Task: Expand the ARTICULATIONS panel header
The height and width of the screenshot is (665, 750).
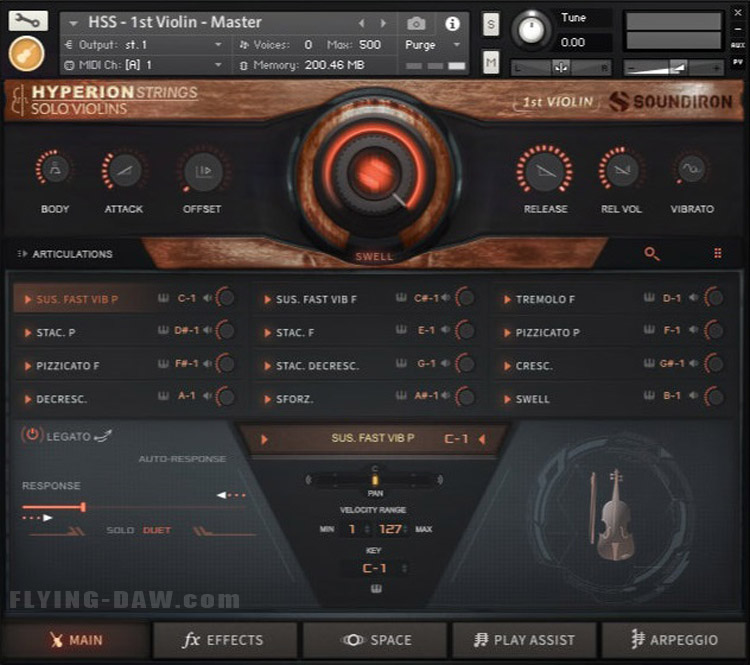Action: click(x=65, y=254)
